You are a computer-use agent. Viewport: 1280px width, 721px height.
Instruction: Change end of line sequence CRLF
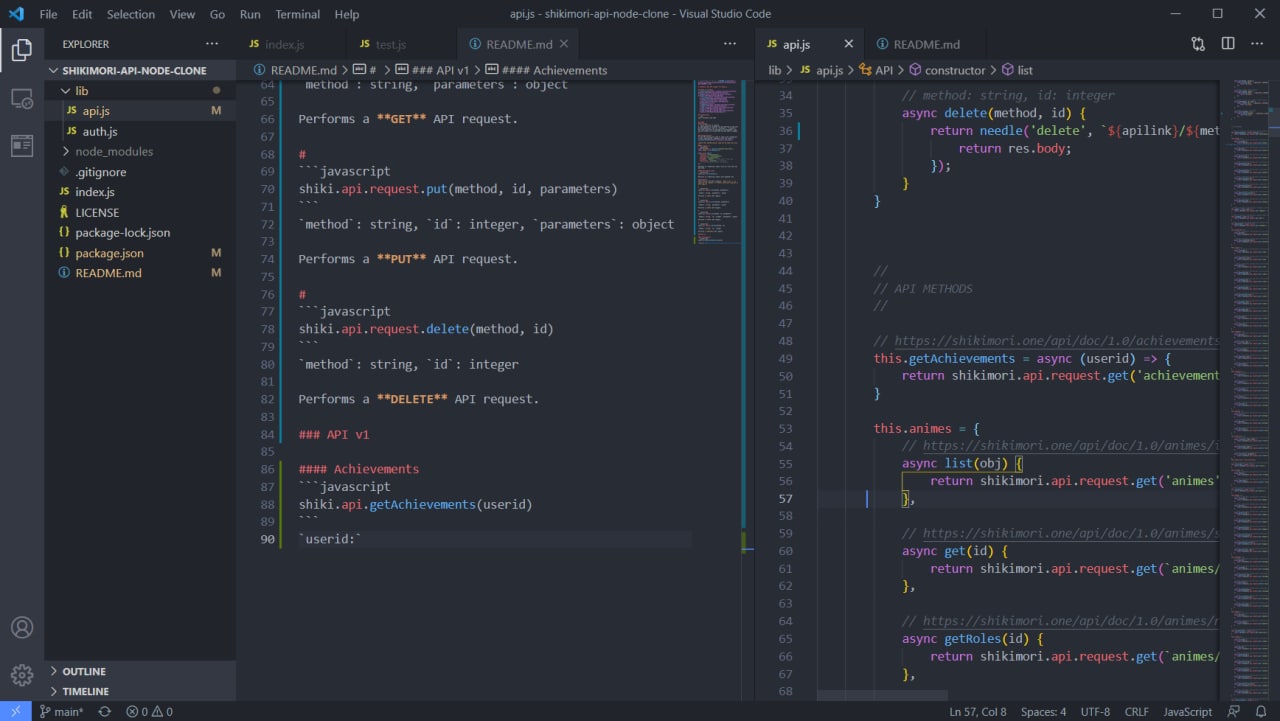[x=1137, y=712]
